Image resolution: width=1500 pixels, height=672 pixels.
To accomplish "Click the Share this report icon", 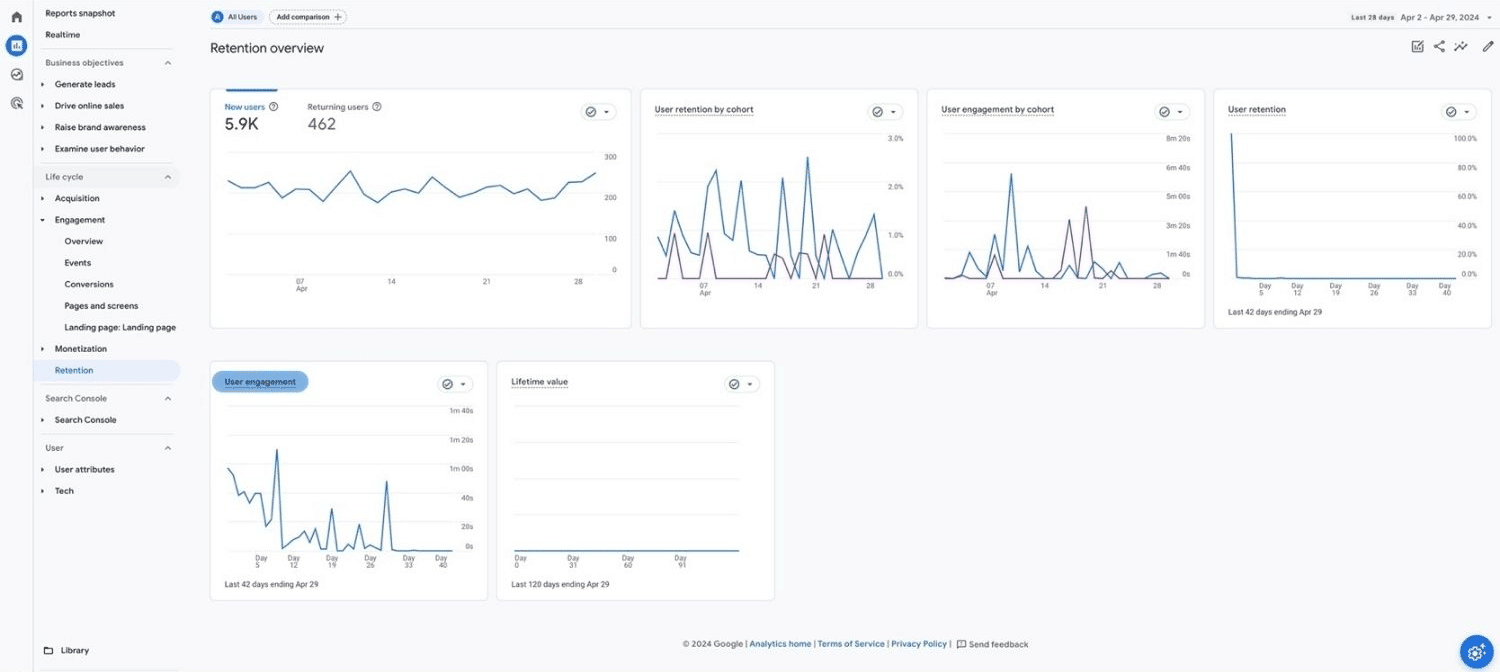I will 1439,46.
